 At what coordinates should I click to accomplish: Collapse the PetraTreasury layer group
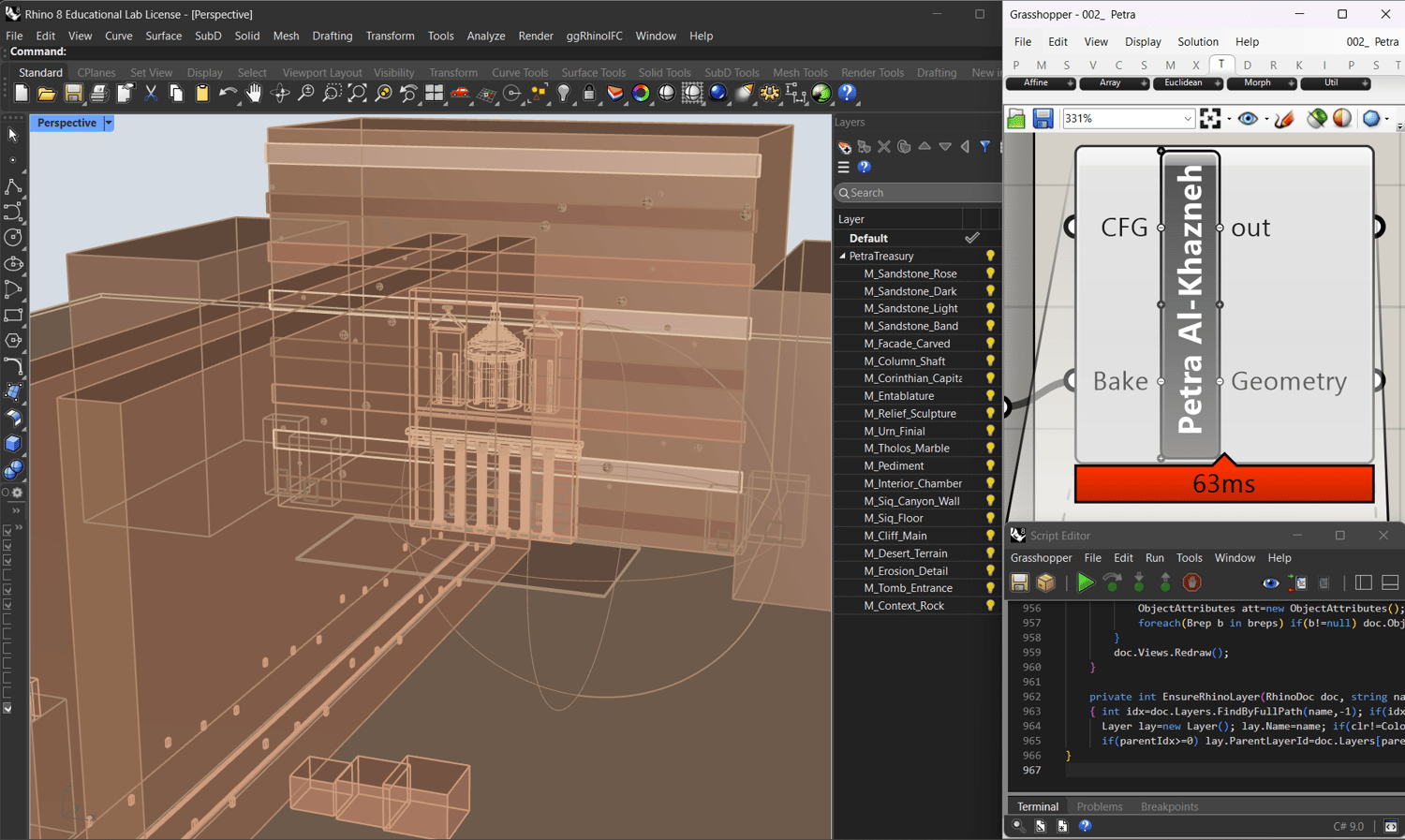click(x=842, y=257)
